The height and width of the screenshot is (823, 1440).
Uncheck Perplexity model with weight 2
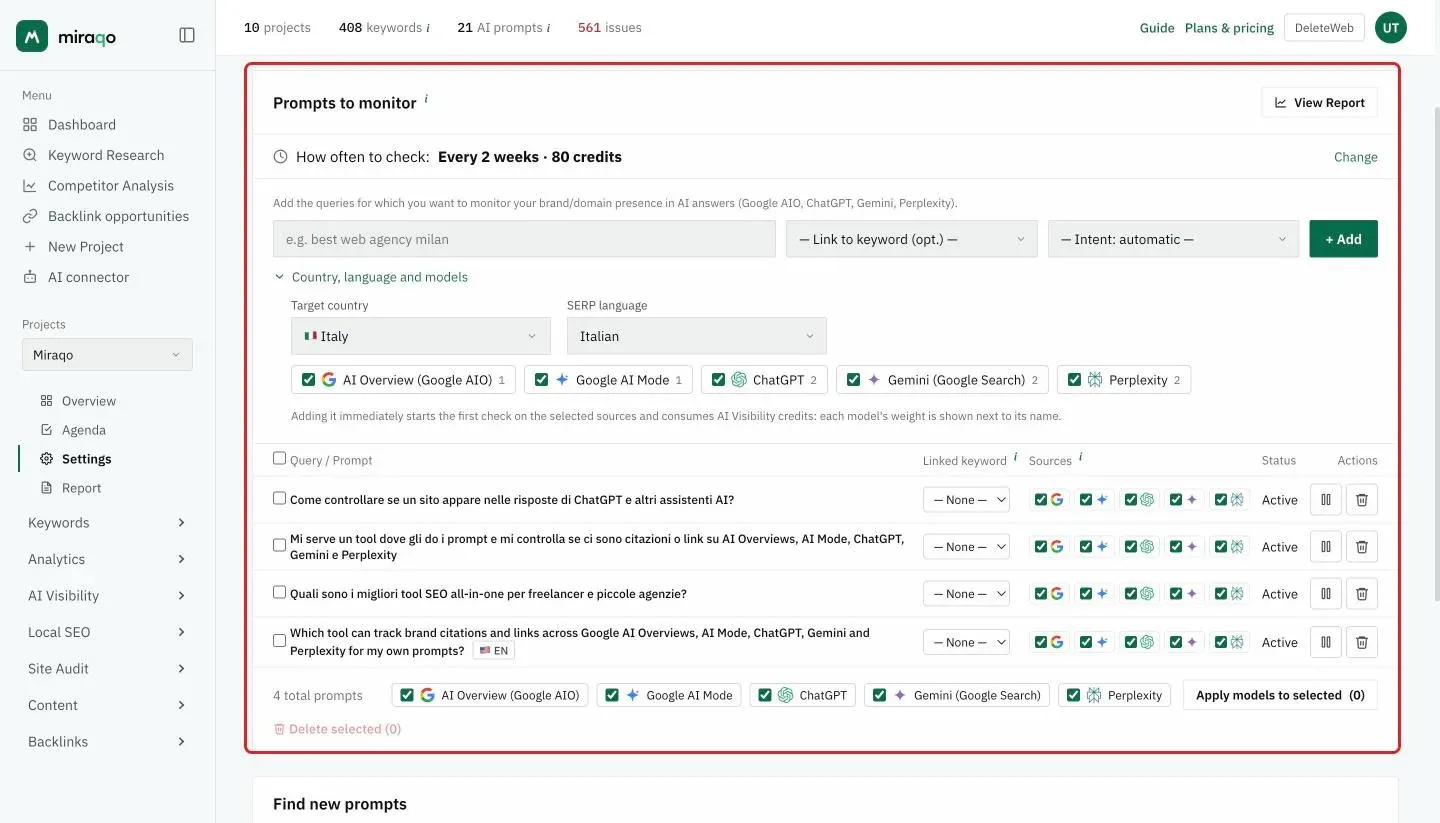(x=1075, y=380)
